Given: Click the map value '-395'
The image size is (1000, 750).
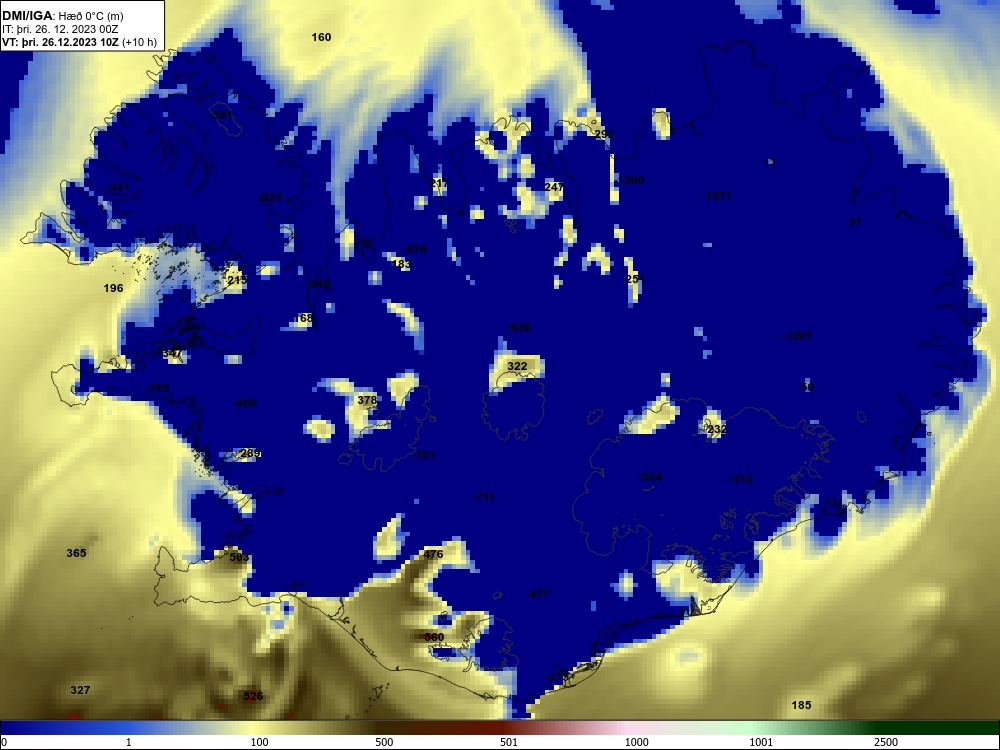Looking at the screenshot, I should tap(158, 388).
